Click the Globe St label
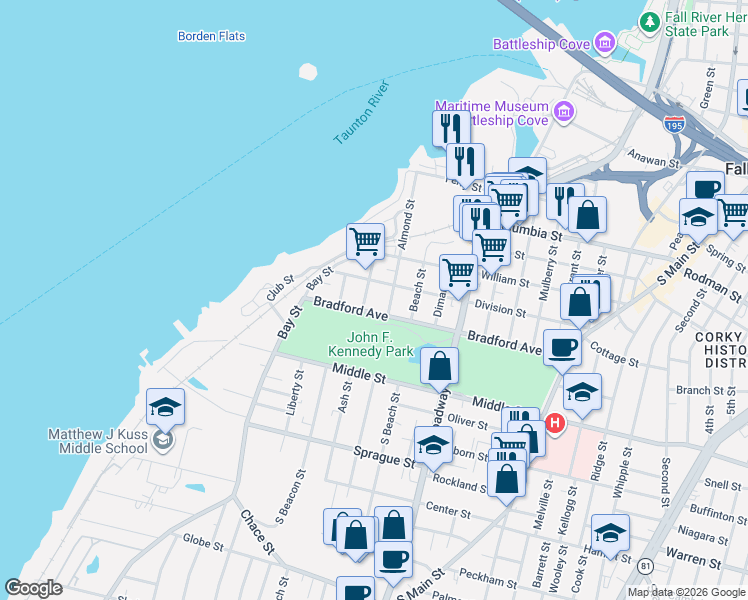Viewport: 748px width, 600px height. tap(203, 542)
